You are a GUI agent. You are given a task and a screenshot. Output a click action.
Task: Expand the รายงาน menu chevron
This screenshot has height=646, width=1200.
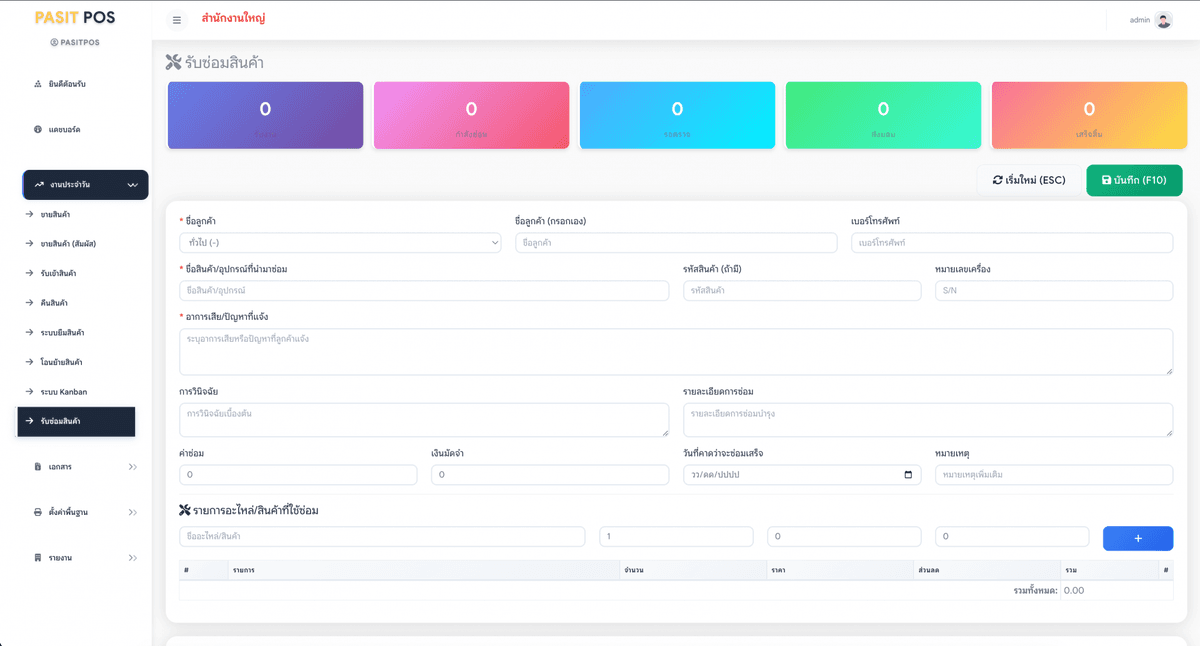132,557
